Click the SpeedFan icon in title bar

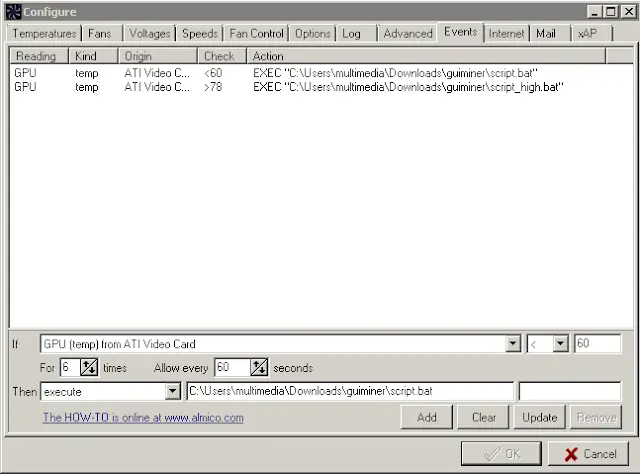[x=13, y=12]
